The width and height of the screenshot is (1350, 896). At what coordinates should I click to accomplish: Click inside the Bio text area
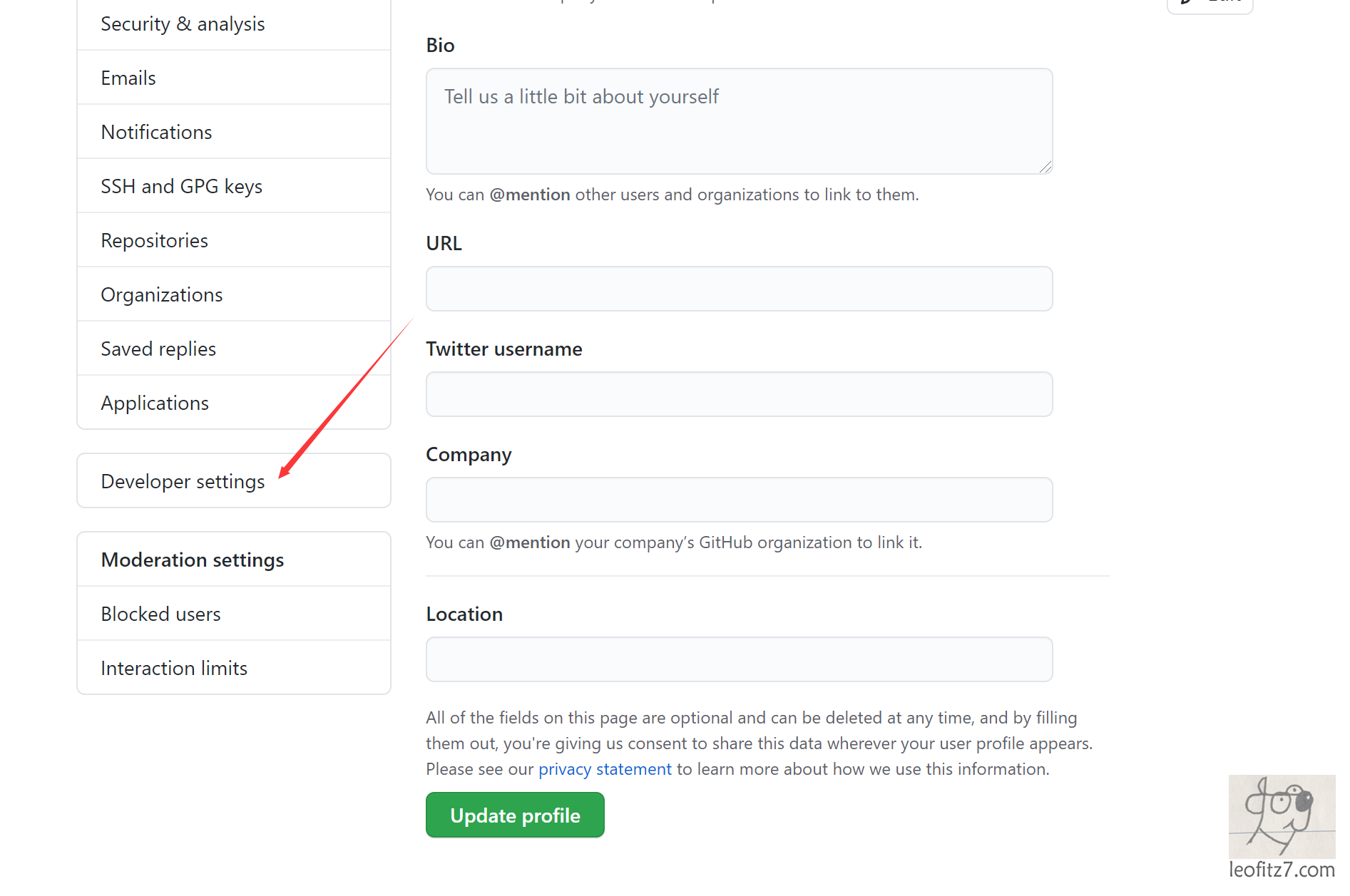(739, 121)
